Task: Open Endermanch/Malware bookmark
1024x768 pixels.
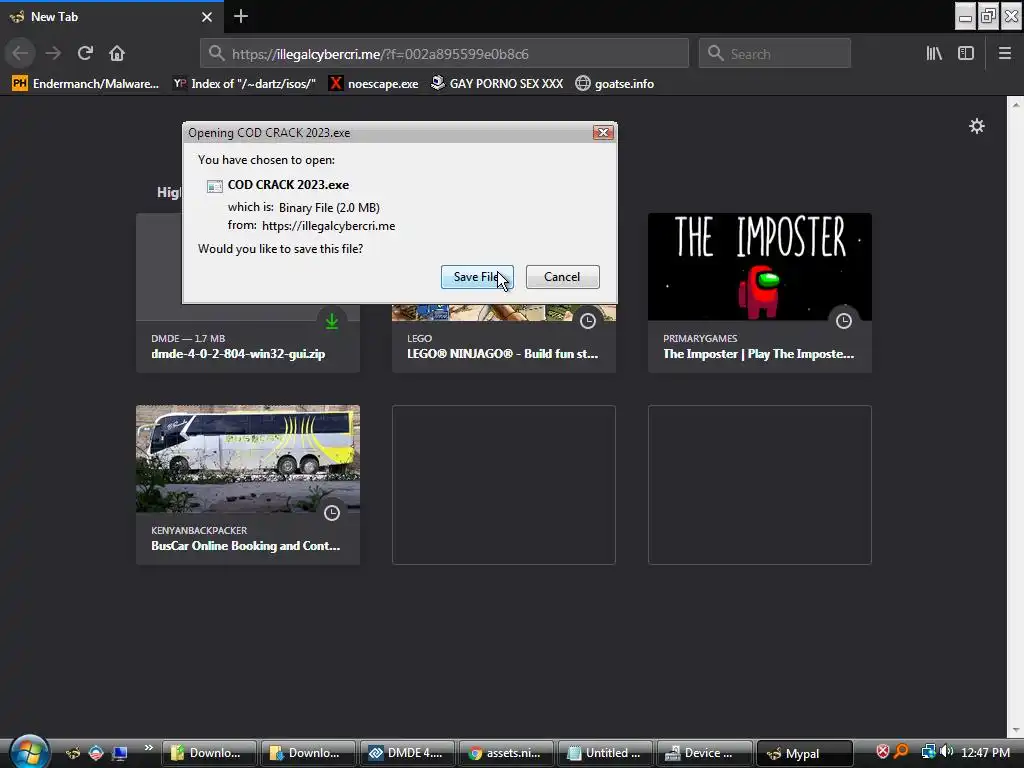Action: [85, 84]
